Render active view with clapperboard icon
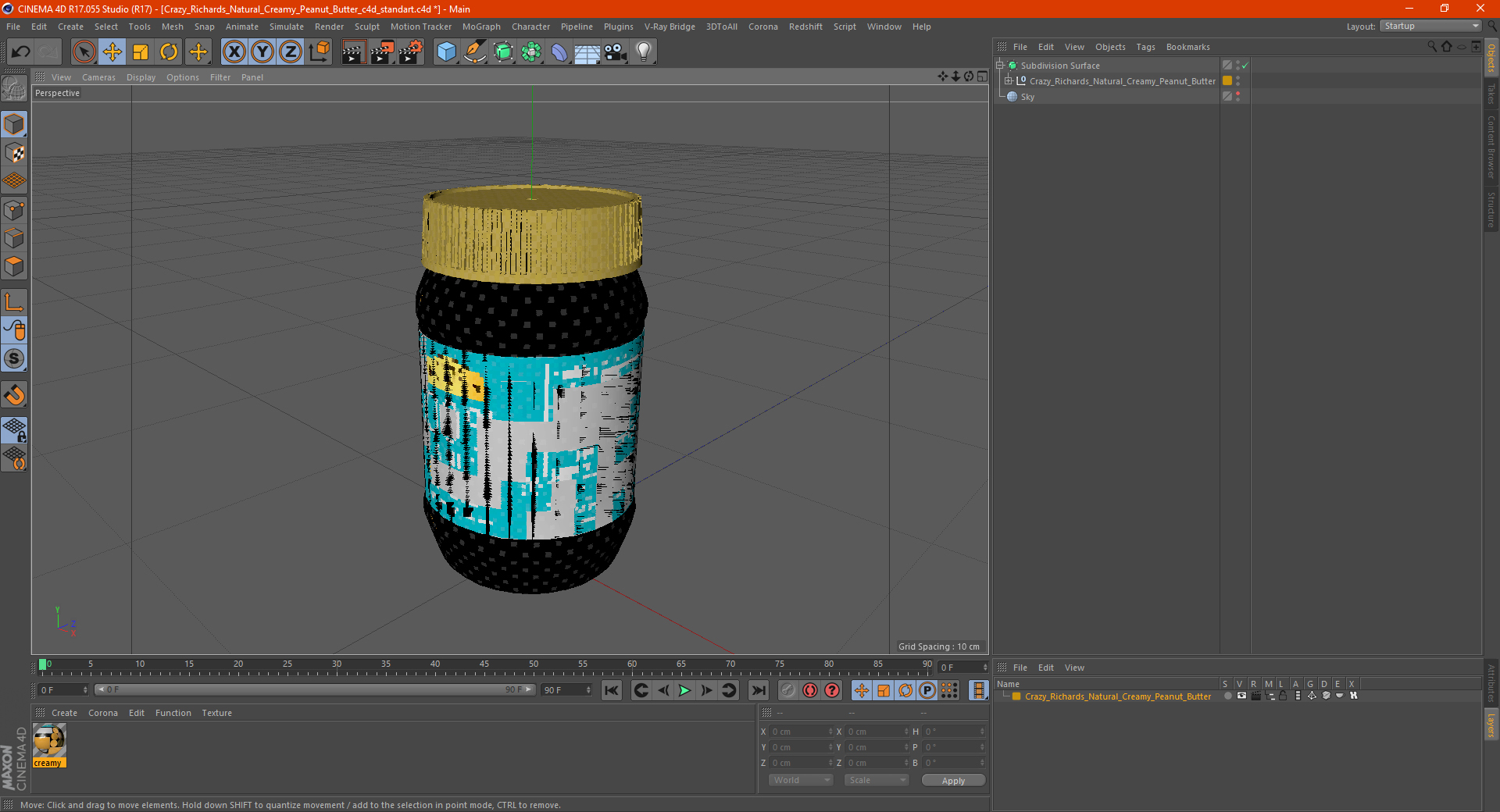 pyautogui.click(x=353, y=52)
